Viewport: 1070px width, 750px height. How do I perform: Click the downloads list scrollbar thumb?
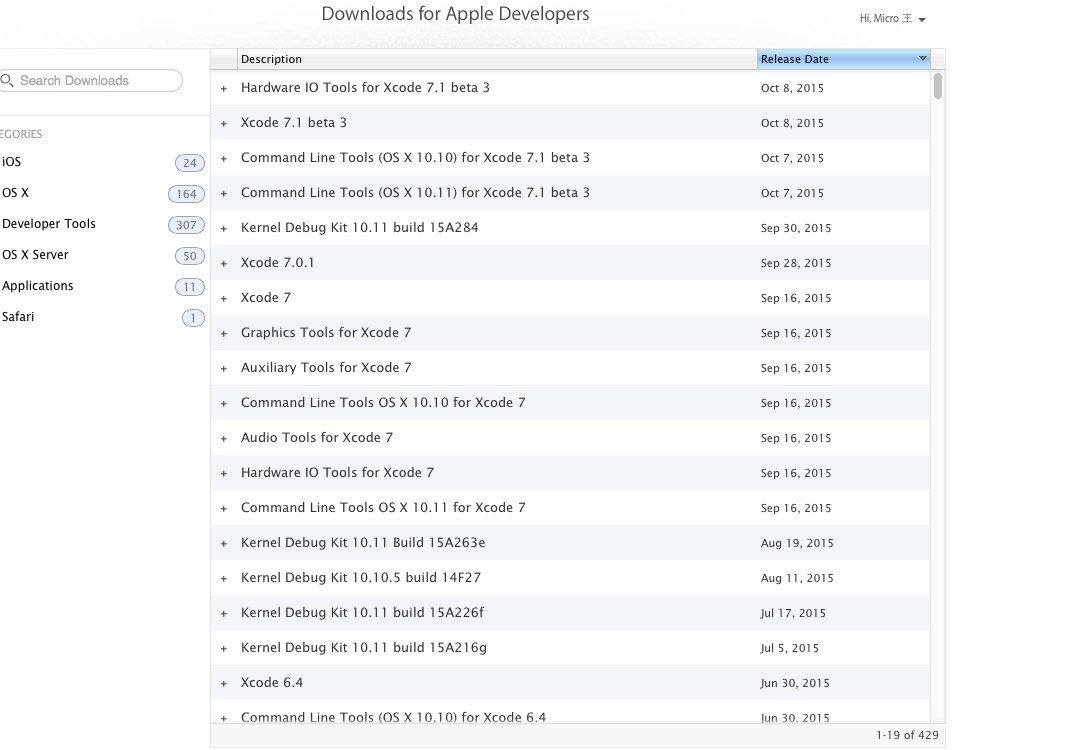(938, 86)
